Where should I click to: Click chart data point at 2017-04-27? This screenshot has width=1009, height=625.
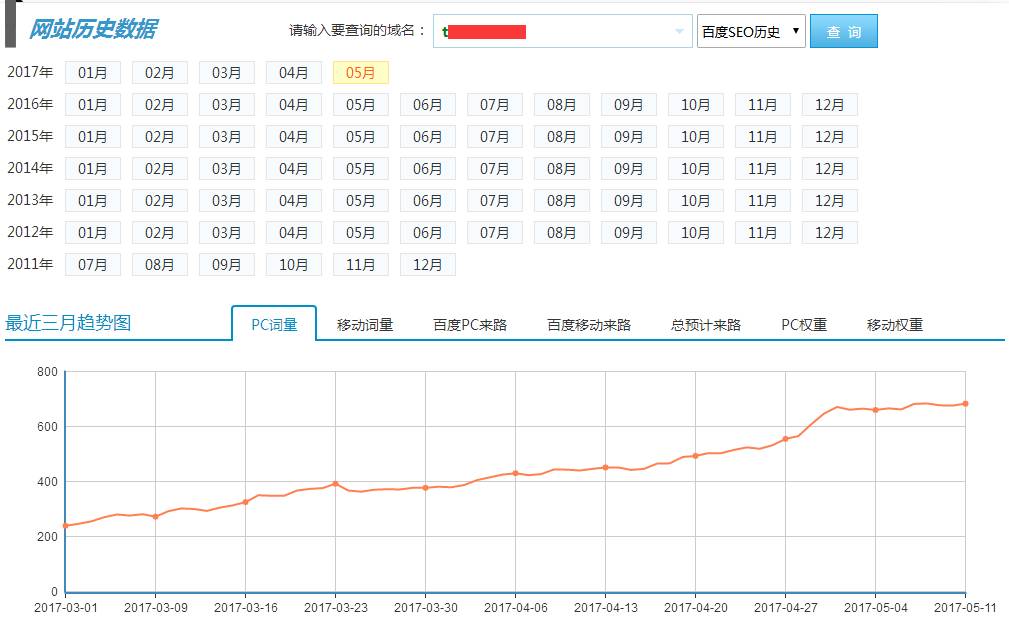[785, 439]
